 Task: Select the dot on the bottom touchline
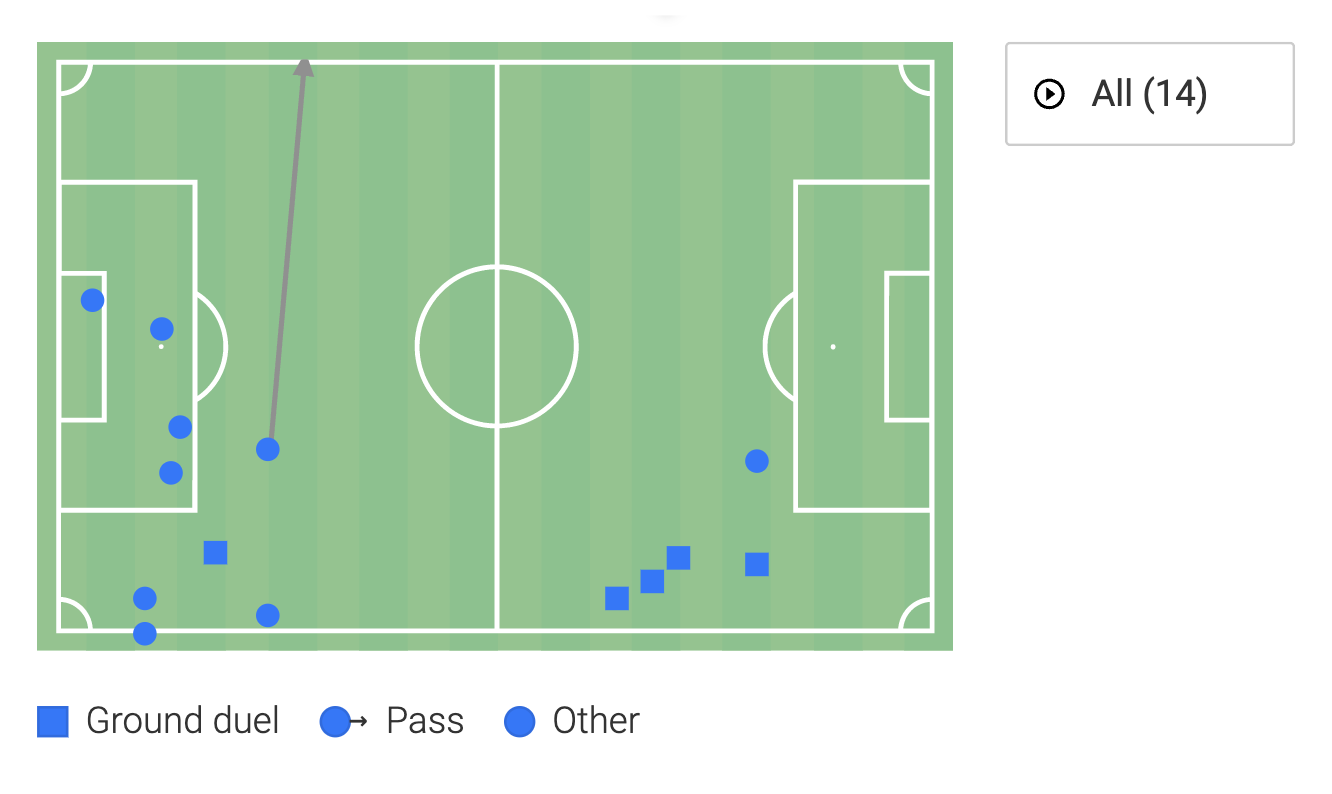point(145,633)
